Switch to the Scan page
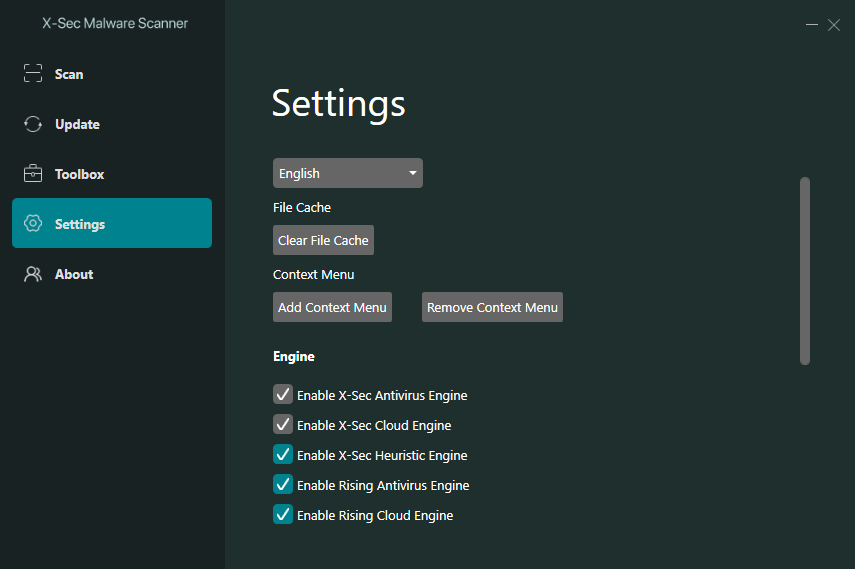 pyautogui.click(x=69, y=74)
